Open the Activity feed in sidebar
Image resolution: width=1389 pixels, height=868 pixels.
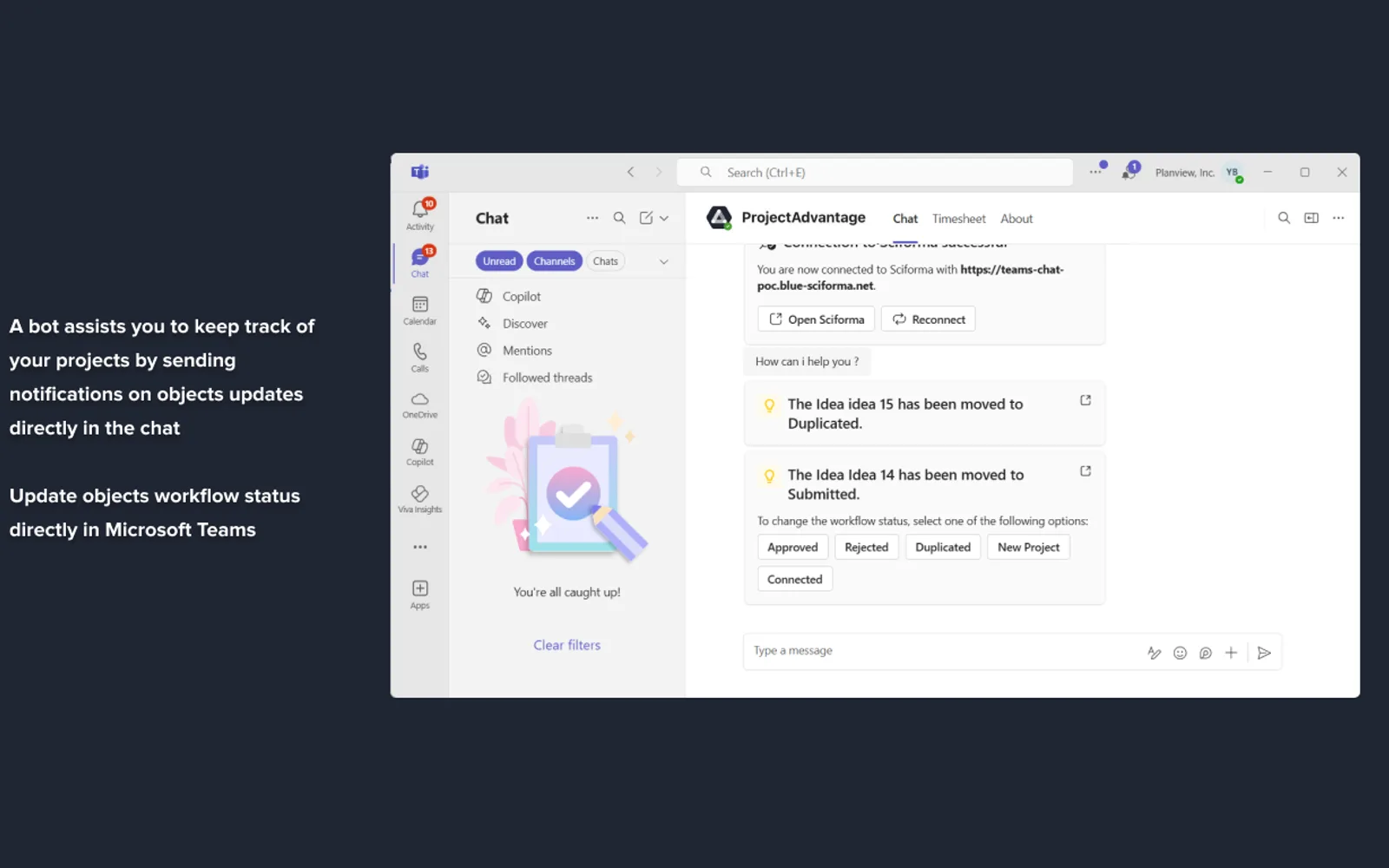coord(420,214)
